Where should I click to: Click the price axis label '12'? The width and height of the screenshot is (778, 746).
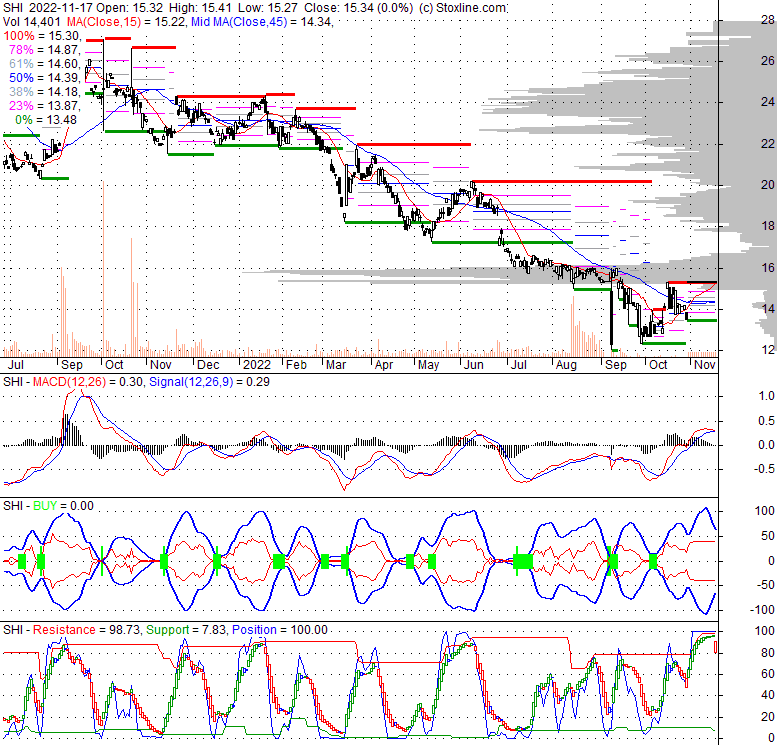(x=768, y=350)
